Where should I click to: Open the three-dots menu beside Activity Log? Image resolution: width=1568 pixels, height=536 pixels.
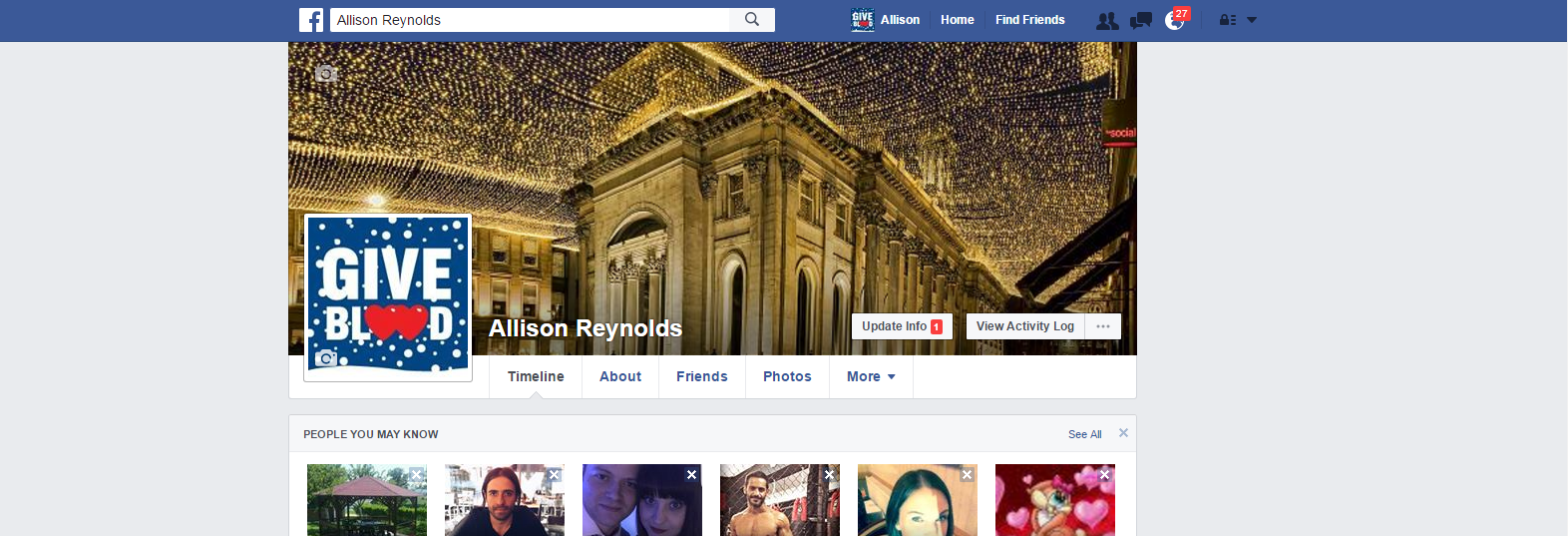pos(1103,326)
